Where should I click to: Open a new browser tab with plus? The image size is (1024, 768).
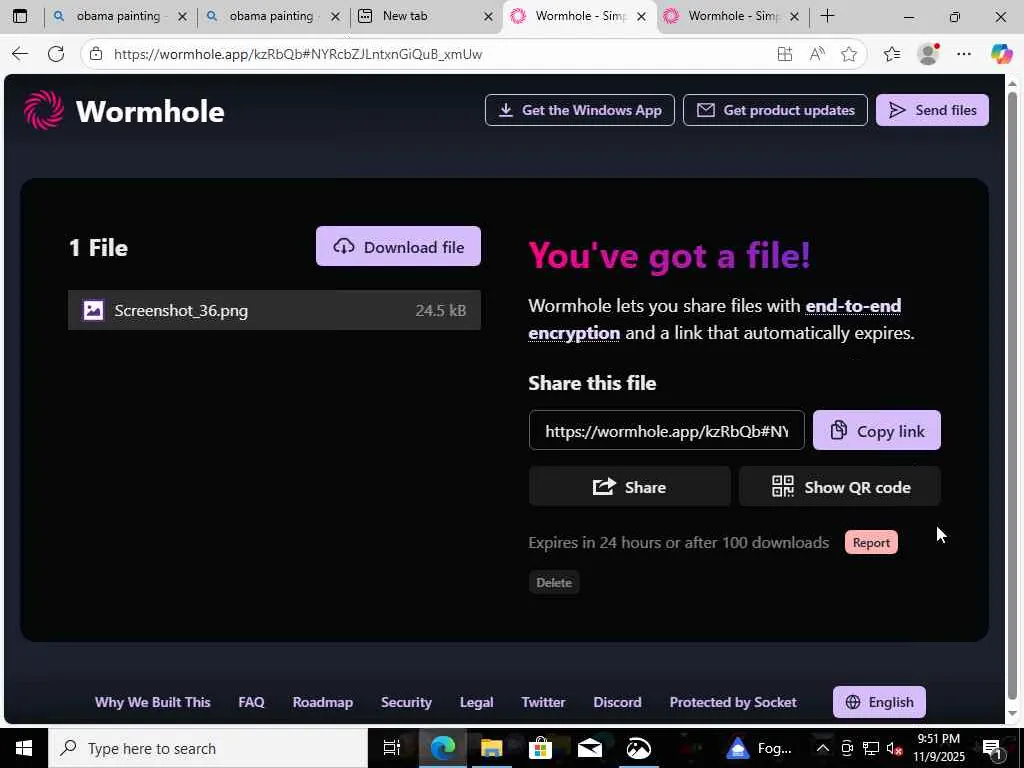(x=827, y=16)
